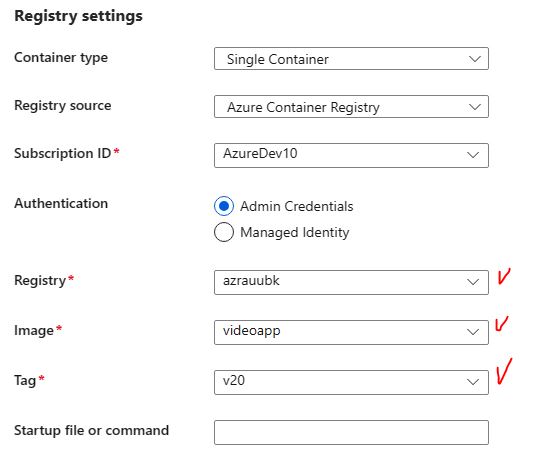Click the Image dropdown chevron arrow
This screenshot has height=460, width=550.
click(473, 332)
